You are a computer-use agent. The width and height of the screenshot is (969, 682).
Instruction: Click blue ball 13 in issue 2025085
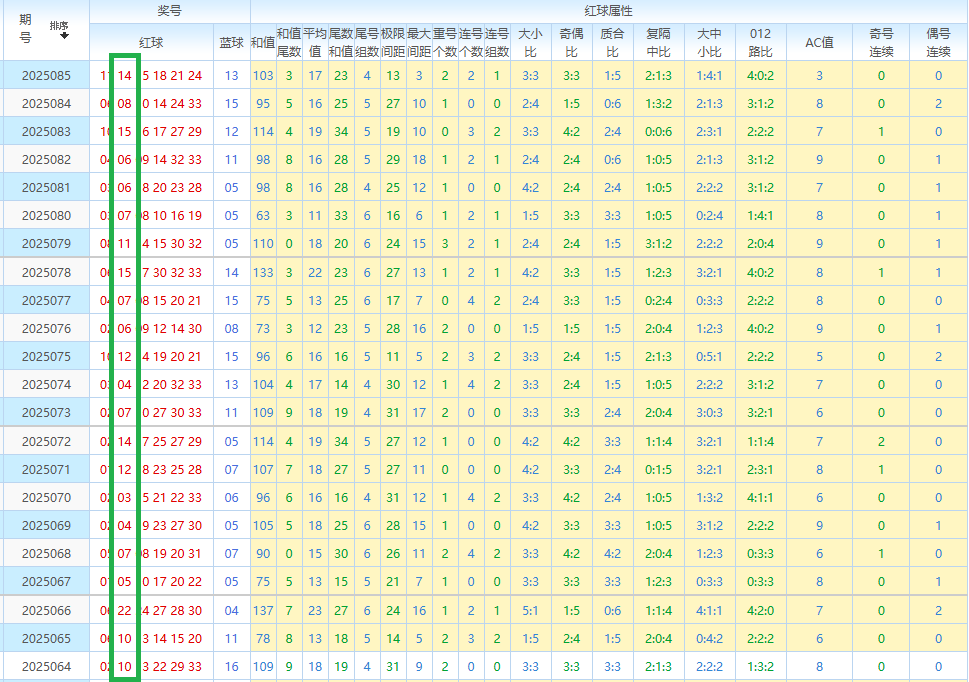click(232, 75)
